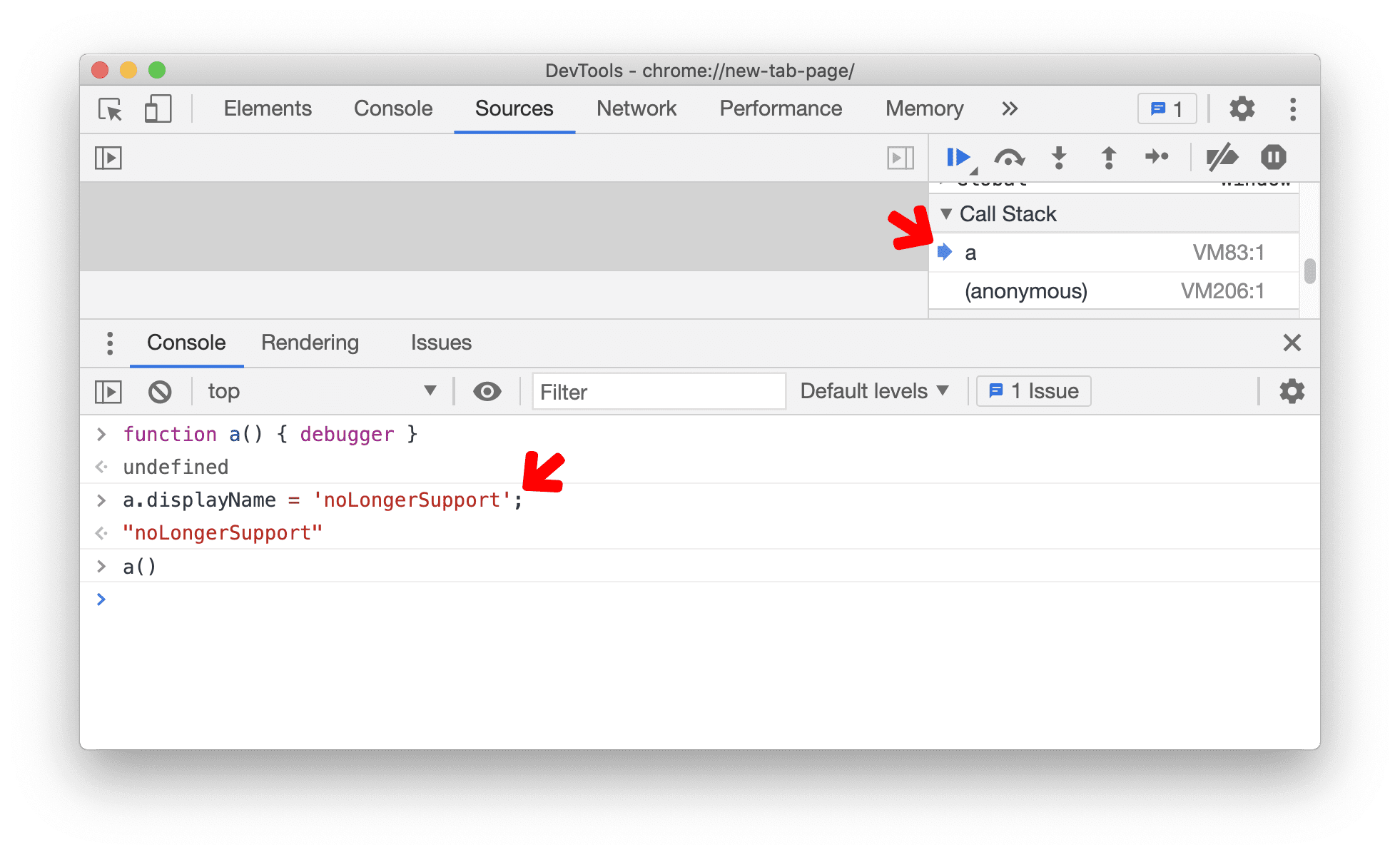
Task: Click the block console messages icon
Action: pyautogui.click(x=159, y=390)
